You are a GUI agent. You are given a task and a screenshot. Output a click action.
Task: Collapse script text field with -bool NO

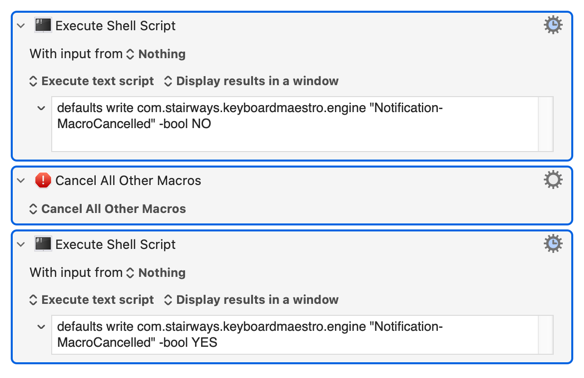(x=41, y=108)
